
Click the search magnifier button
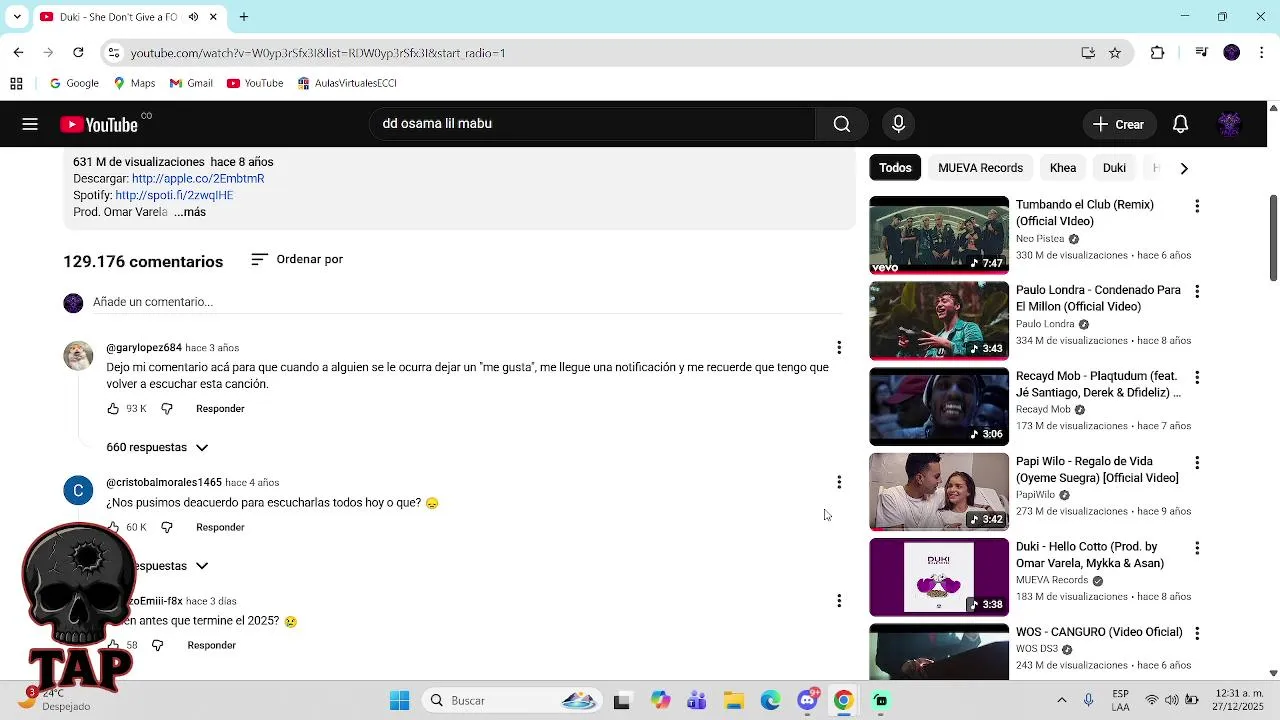842,124
